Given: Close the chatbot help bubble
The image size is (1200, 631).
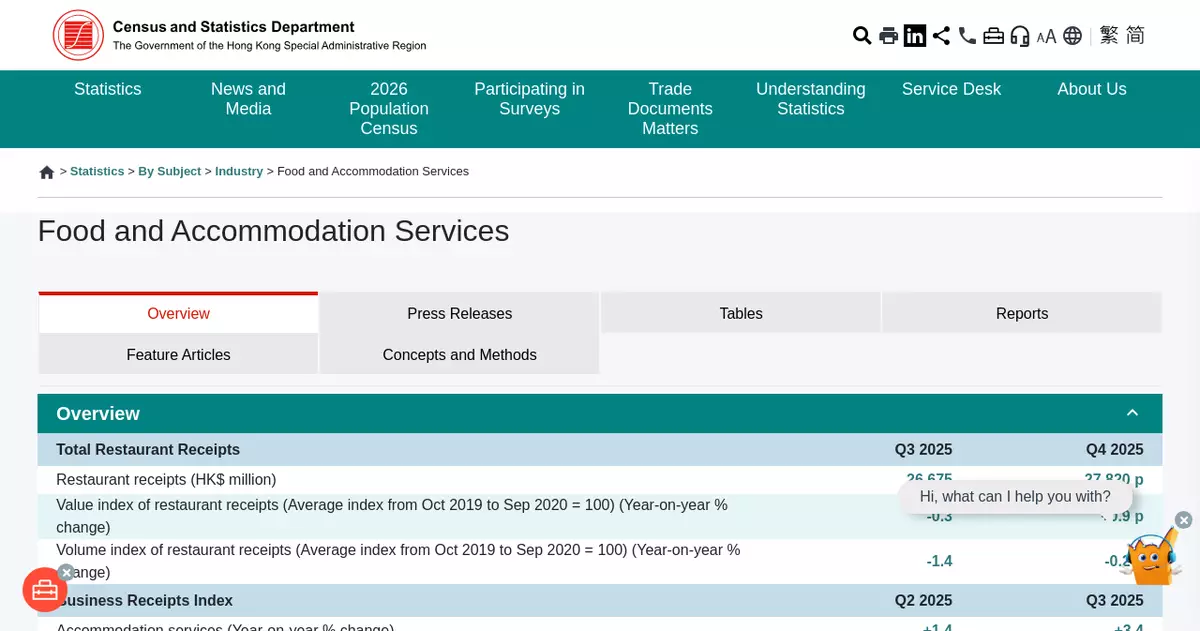Looking at the screenshot, I should tap(1183, 520).
